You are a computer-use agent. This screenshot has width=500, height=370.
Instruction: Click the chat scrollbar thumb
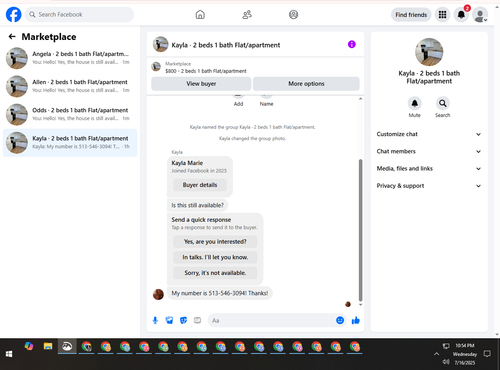coord(360,230)
